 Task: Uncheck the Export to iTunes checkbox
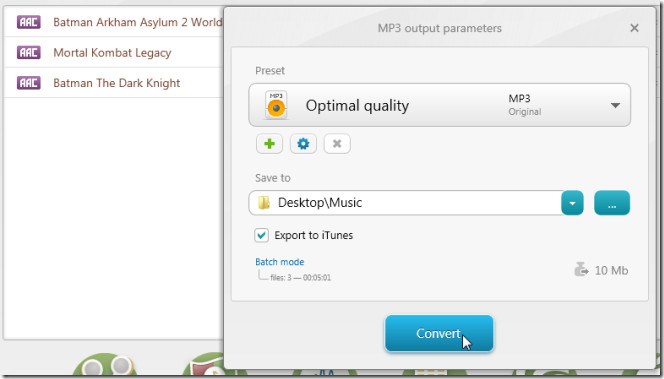[x=261, y=235]
